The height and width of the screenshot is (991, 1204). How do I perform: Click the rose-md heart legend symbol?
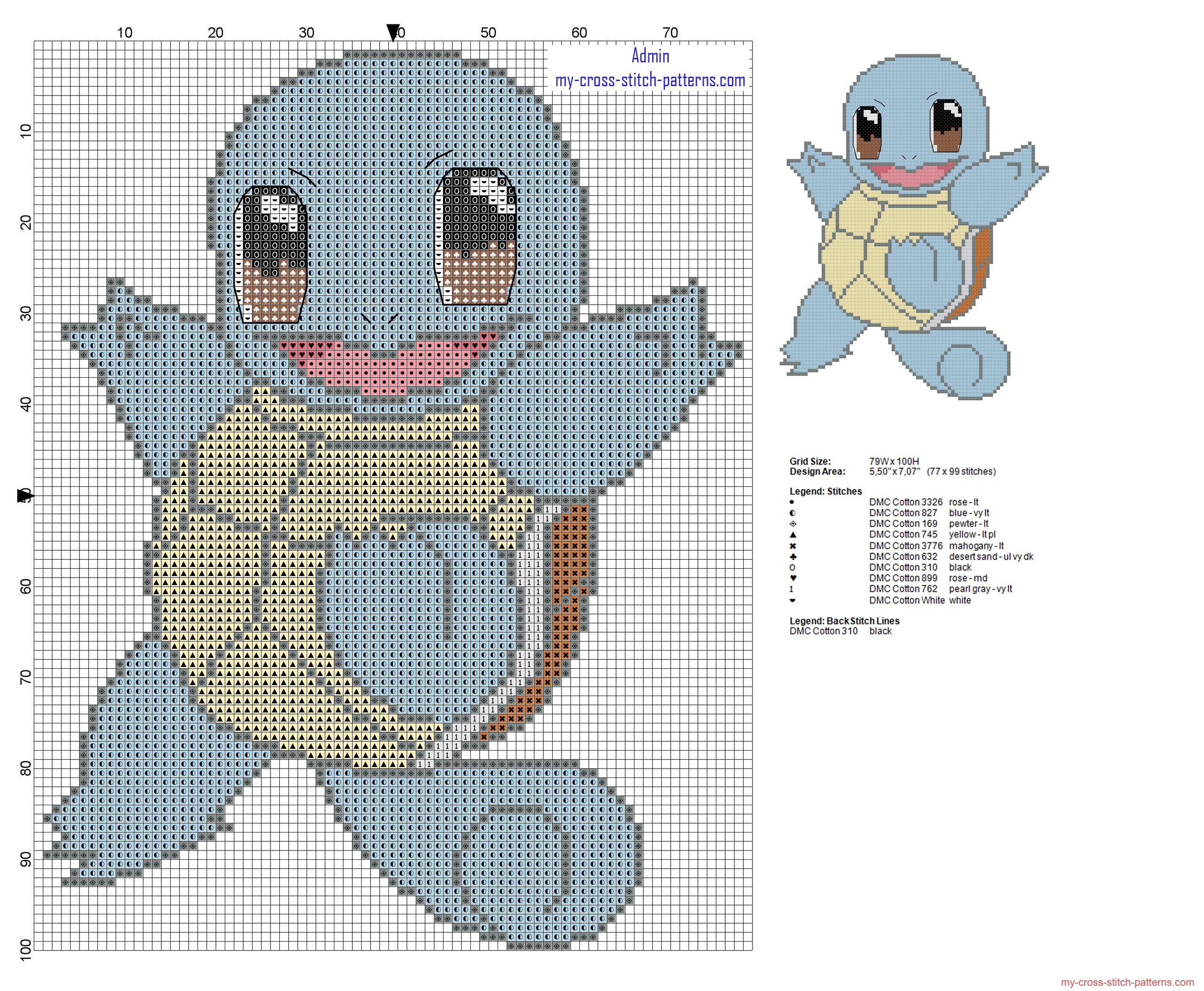[x=792, y=578]
